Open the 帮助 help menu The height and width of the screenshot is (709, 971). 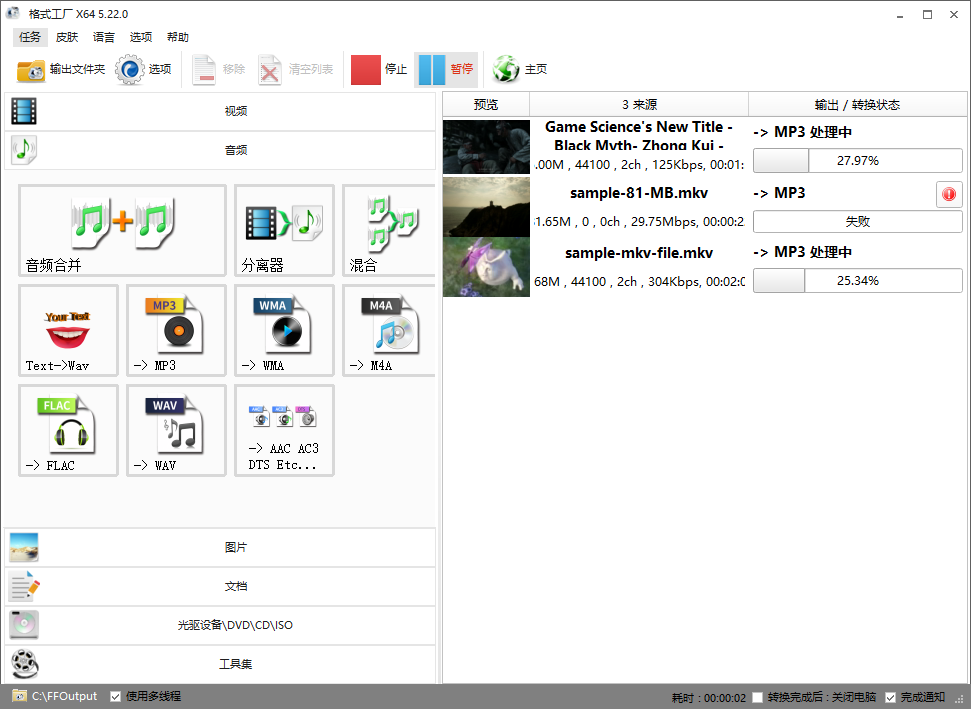177,37
